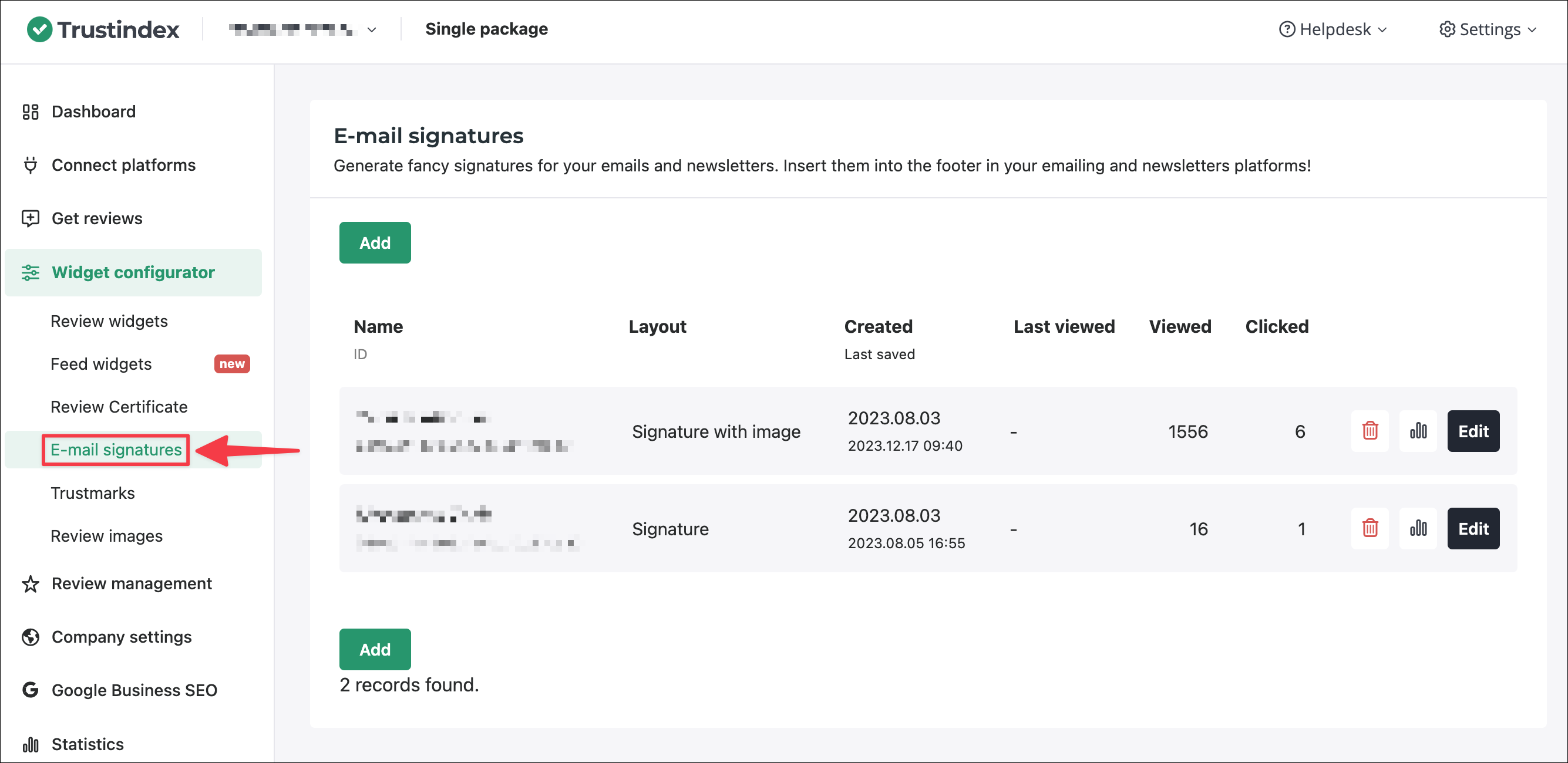Click the Widget configurator sliders icon
The height and width of the screenshot is (763, 1568).
(x=31, y=272)
